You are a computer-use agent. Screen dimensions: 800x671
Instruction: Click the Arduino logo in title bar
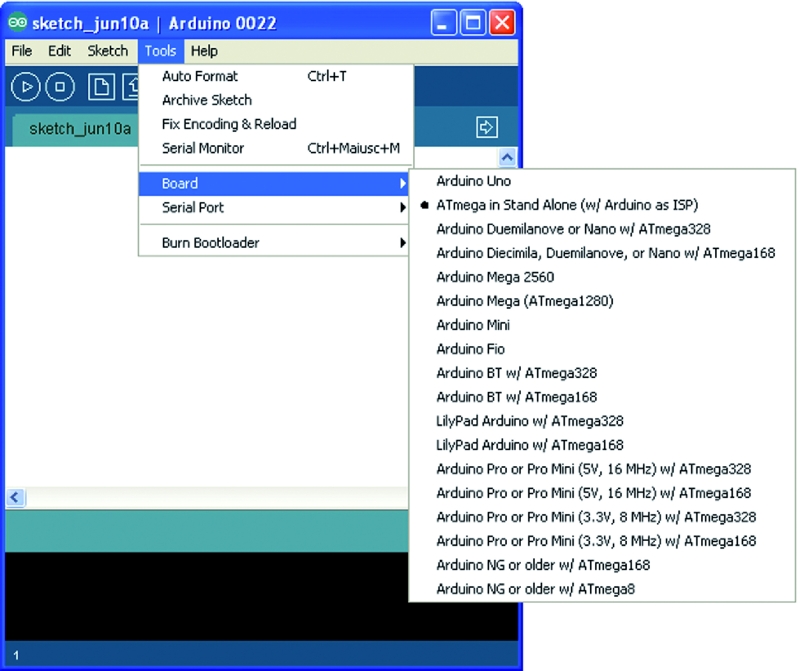pos(17,22)
